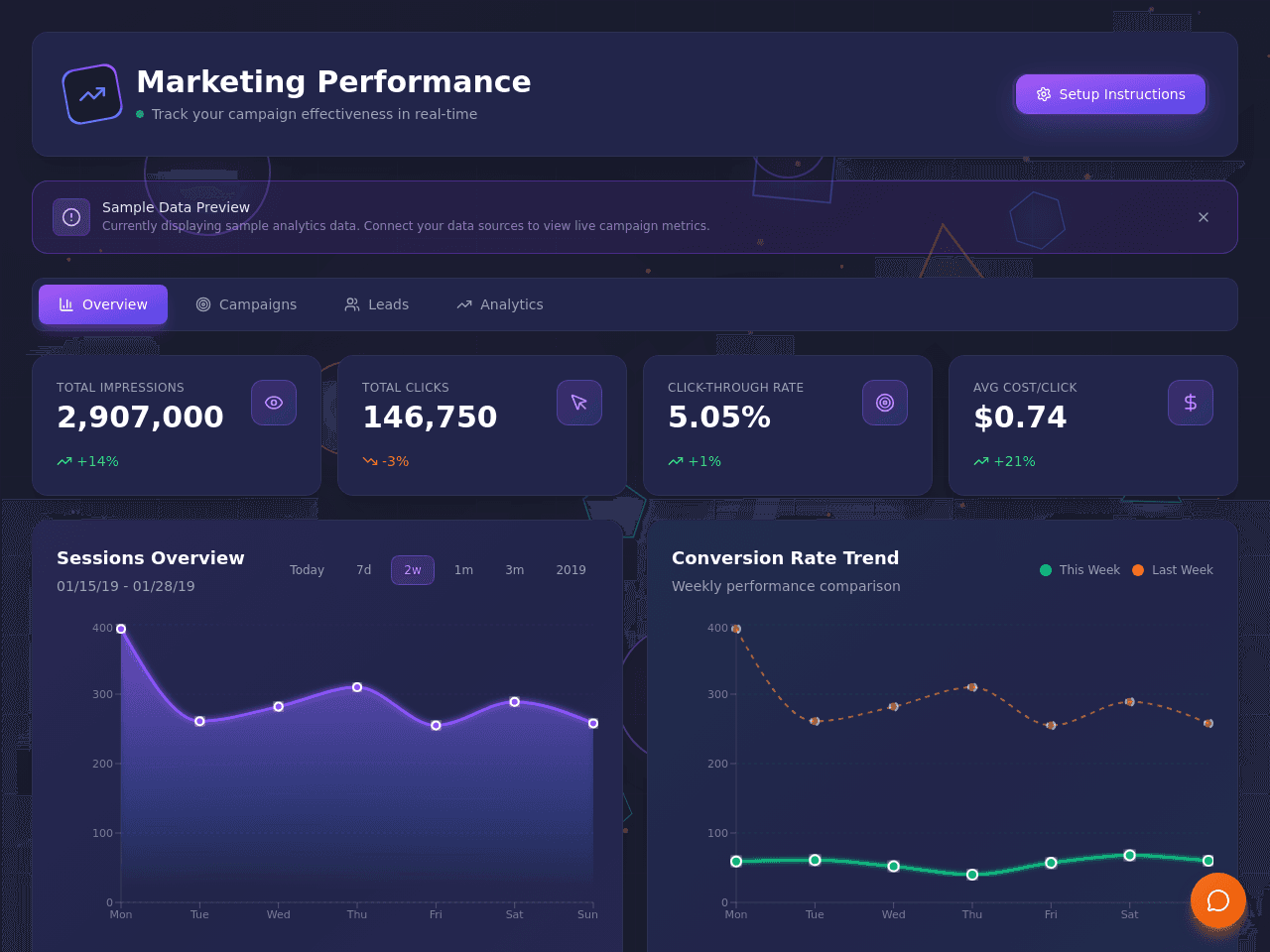
Task: Select the 2w time range
Action: pos(413,570)
